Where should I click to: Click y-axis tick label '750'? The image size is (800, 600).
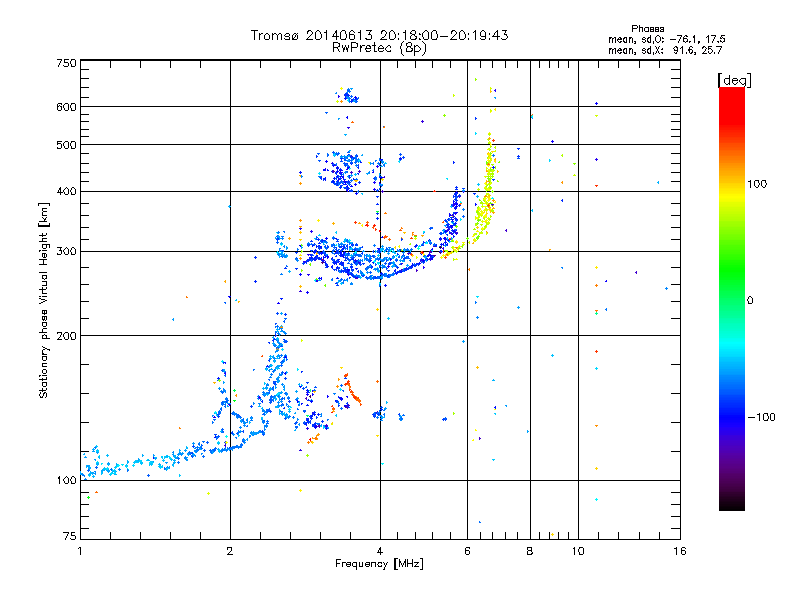point(66,63)
